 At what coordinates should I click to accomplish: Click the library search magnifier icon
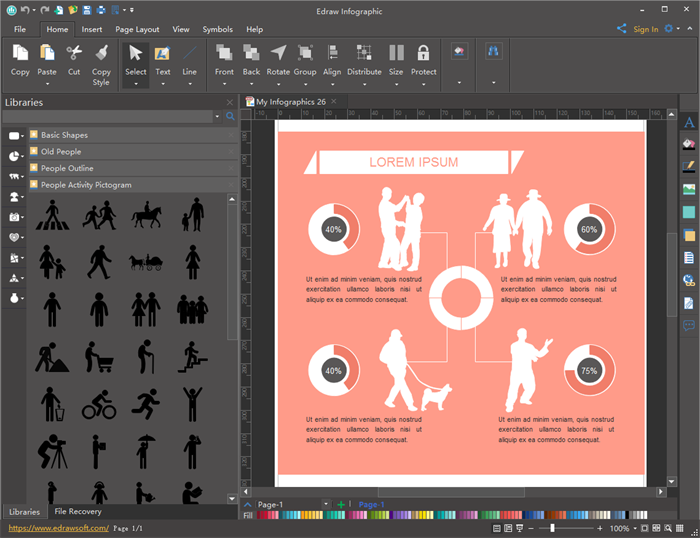[x=230, y=117]
